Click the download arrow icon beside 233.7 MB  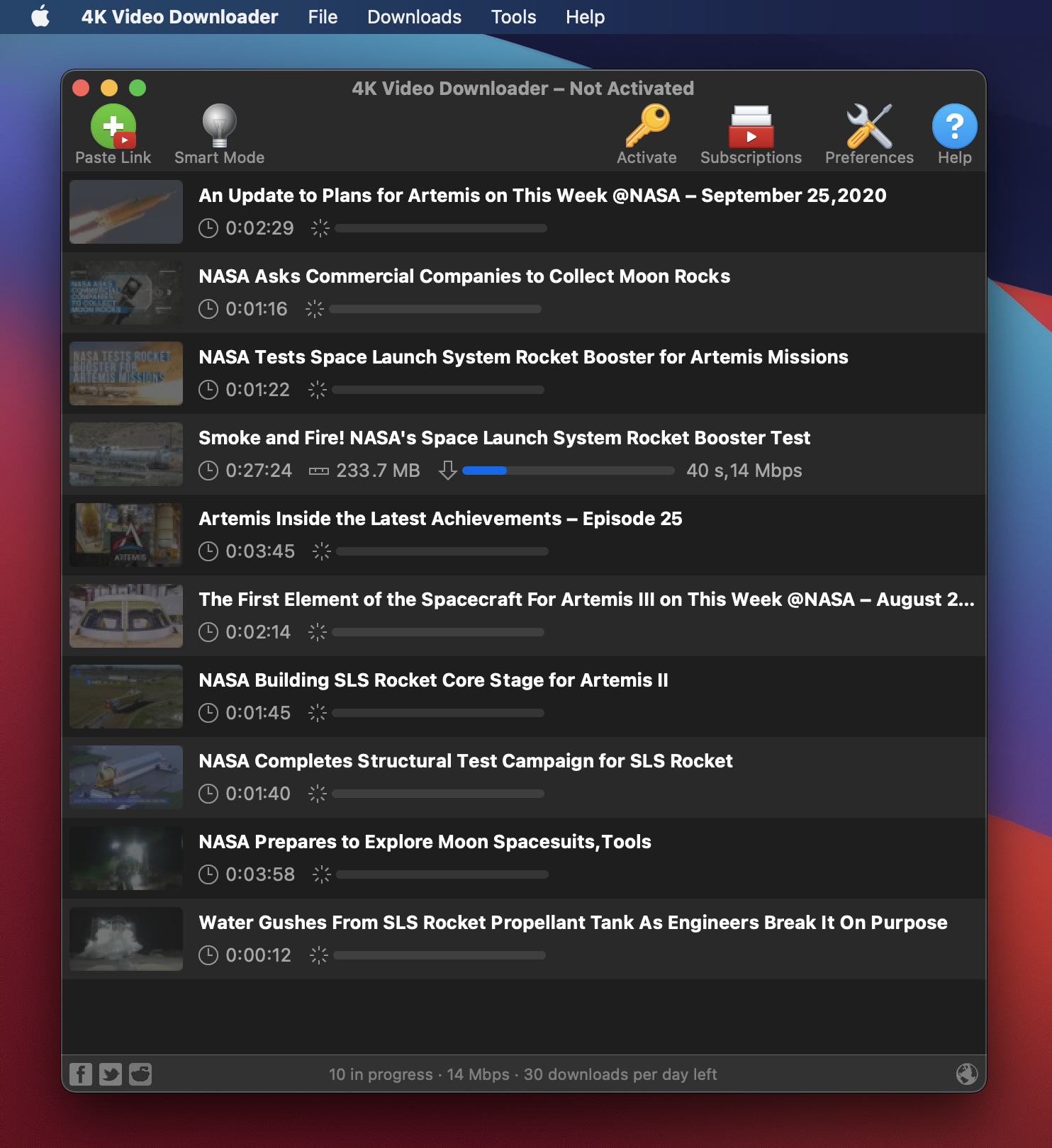tap(447, 471)
